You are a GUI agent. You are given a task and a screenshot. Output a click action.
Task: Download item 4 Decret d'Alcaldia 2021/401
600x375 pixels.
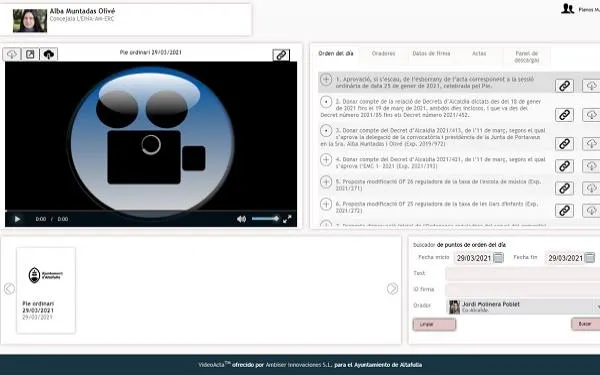(591, 166)
